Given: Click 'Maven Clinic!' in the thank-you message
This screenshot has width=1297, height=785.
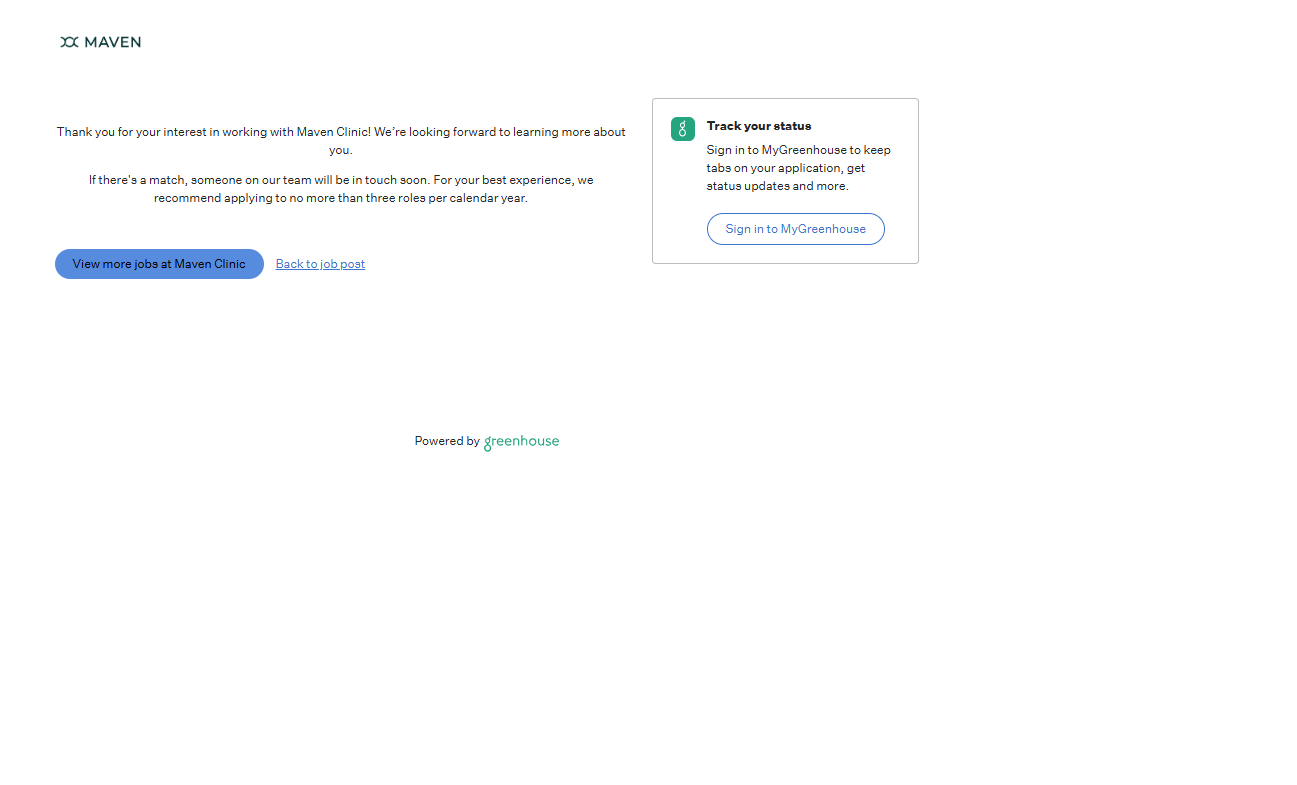Looking at the screenshot, I should pyautogui.click(x=333, y=132).
